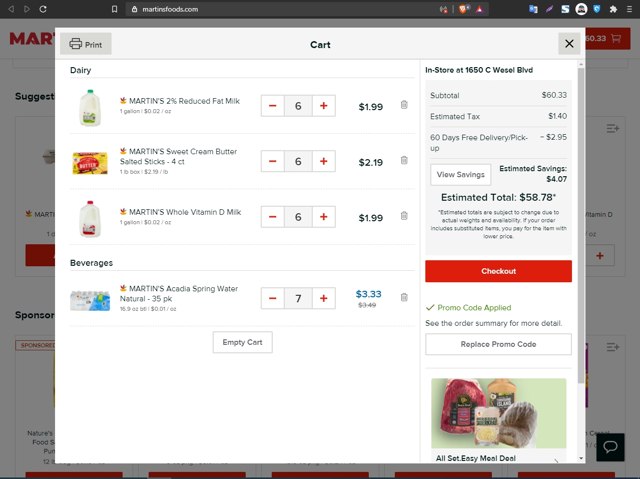Select the Estimated Total $58.78 text
The image size is (640, 479).
coord(498,197)
